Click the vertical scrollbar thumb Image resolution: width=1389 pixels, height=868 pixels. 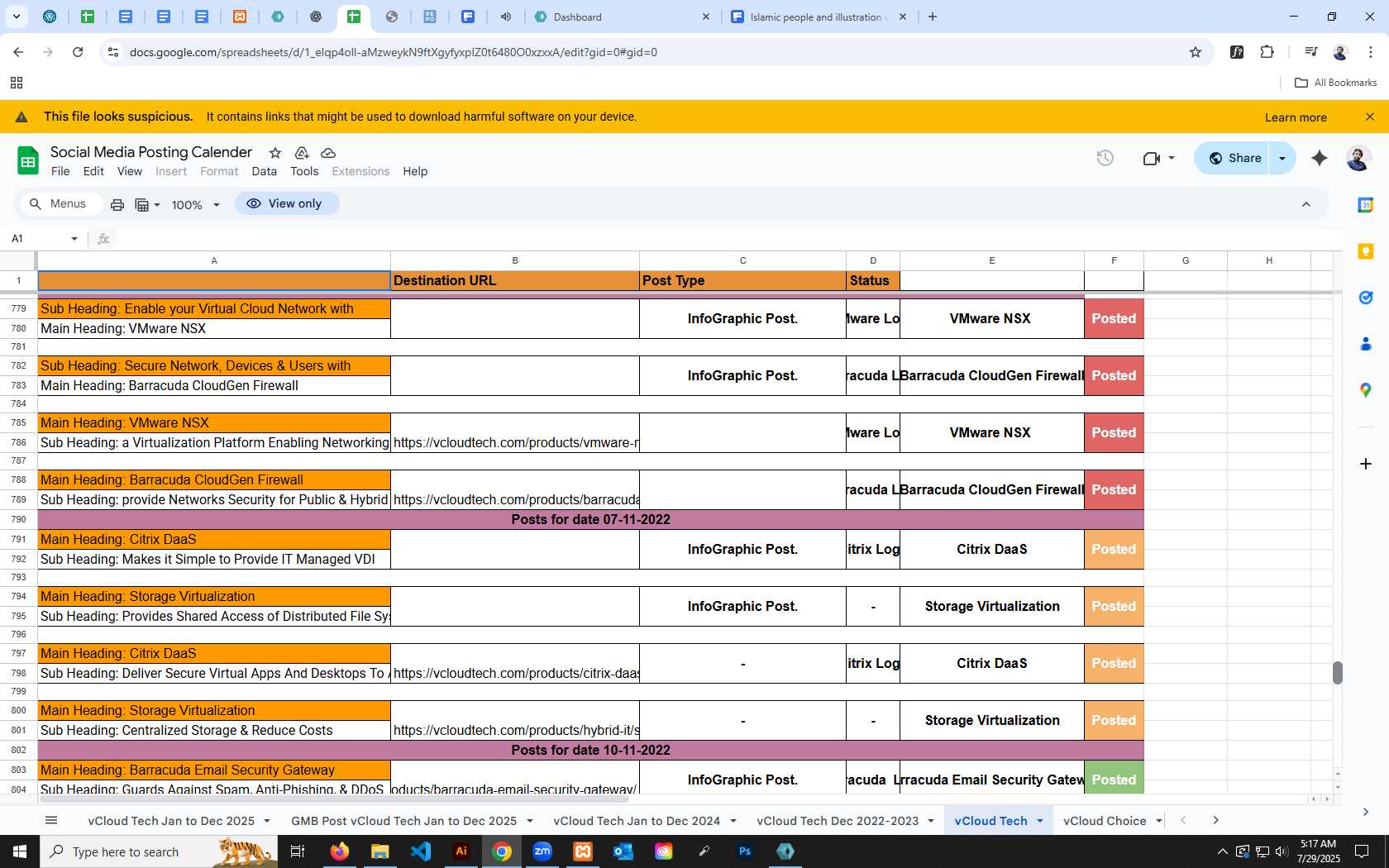click(x=1337, y=673)
